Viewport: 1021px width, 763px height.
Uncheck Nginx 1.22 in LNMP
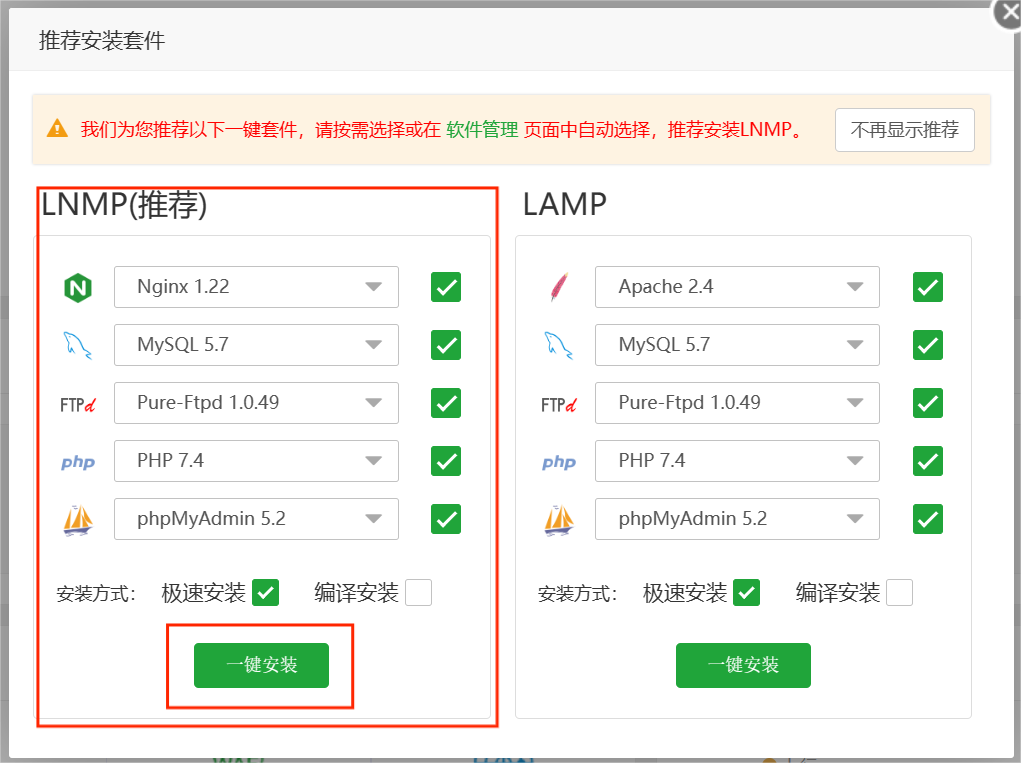pos(446,287)
